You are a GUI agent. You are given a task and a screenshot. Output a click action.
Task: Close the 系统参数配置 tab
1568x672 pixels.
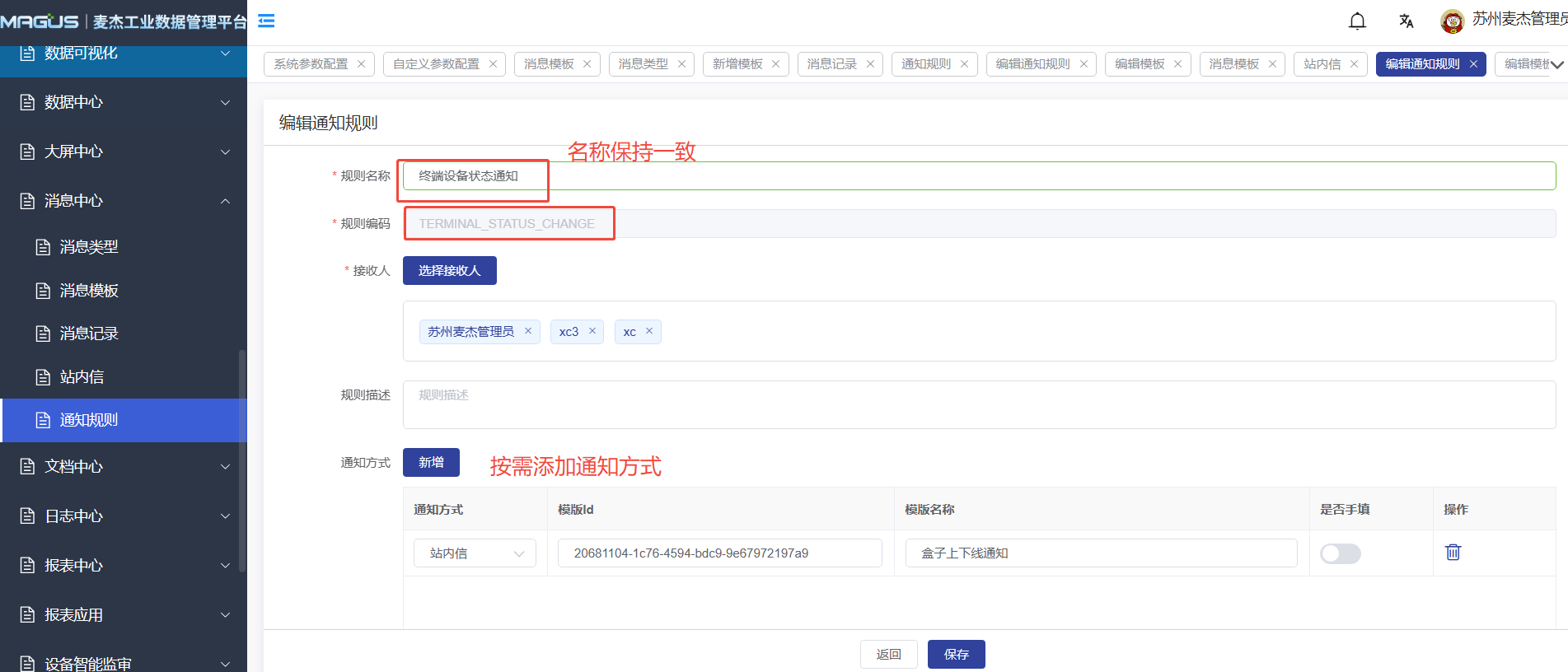pos(361,64)
